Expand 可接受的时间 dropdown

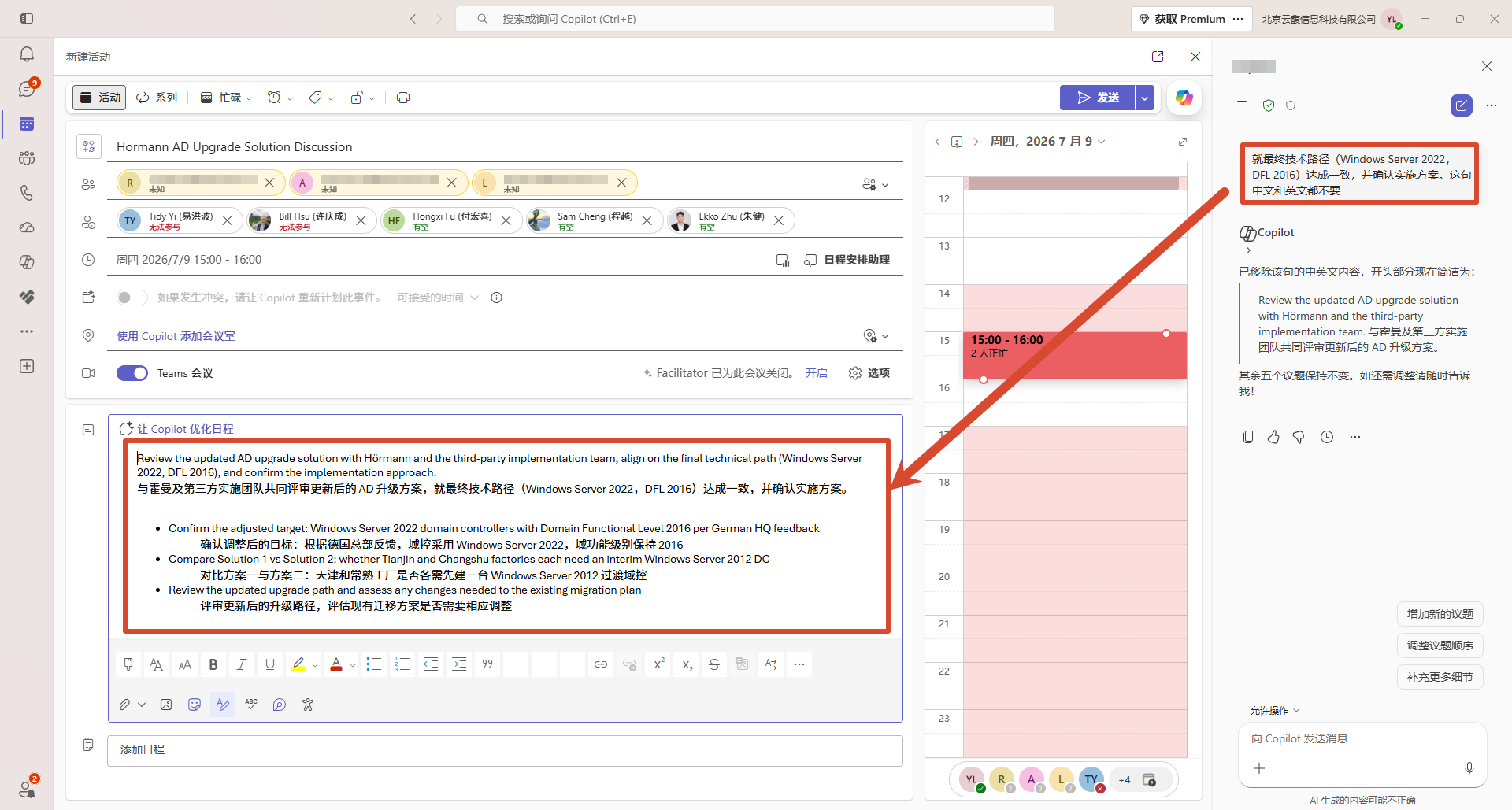tap(438, 298)
